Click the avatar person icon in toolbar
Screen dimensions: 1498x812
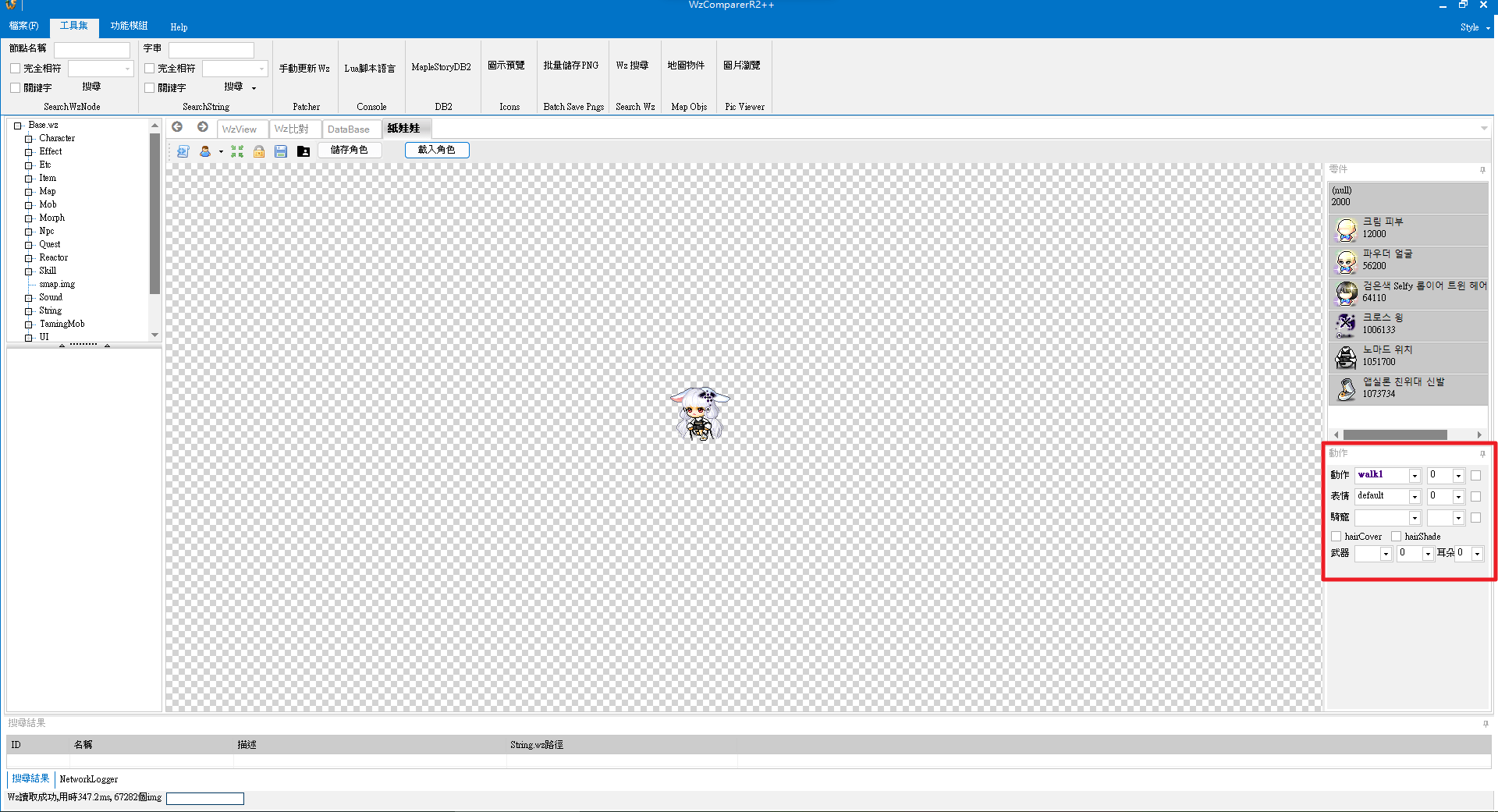click(x=205, y=151)
